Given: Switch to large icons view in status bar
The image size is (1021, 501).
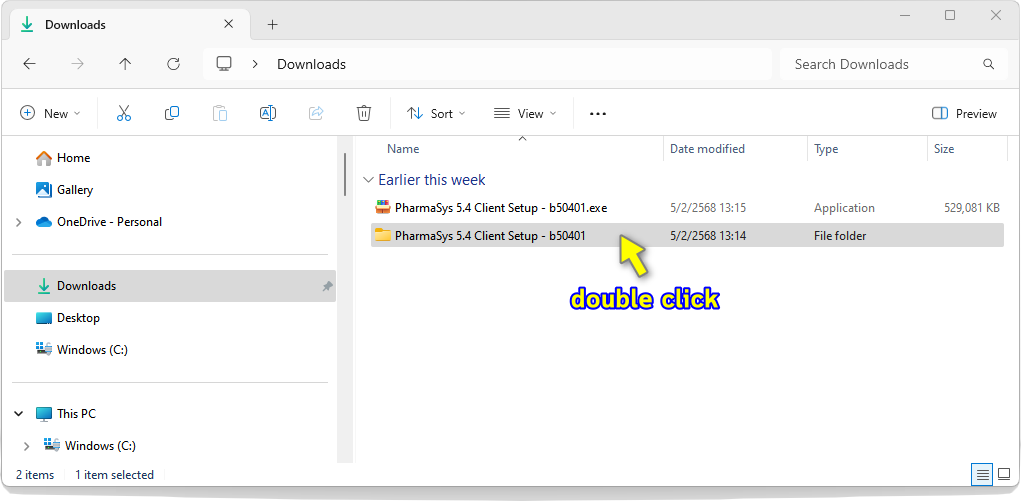Looking at the screenshot, I should click(1004, 474).
